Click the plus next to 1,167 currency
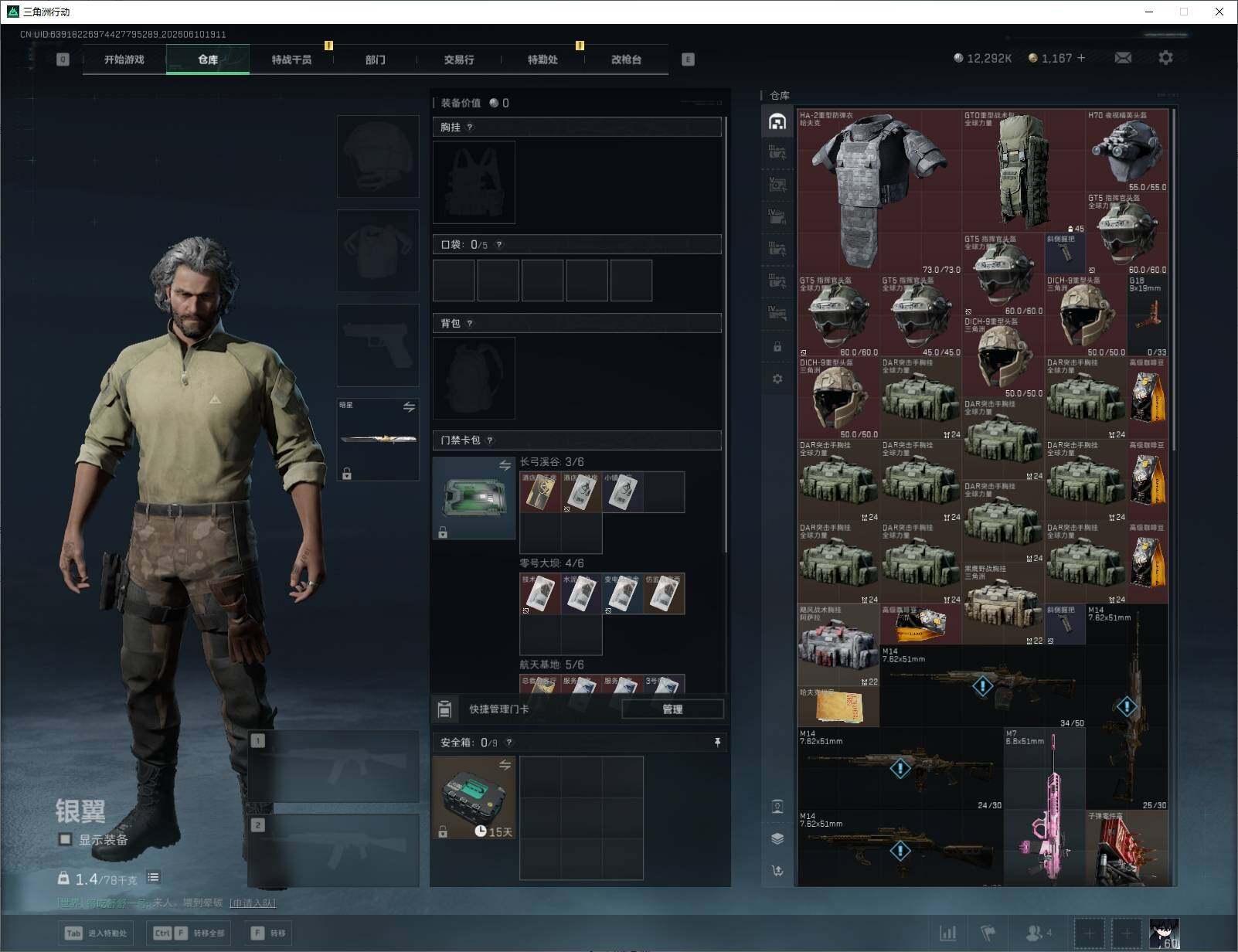 (x=1081, y=58)
